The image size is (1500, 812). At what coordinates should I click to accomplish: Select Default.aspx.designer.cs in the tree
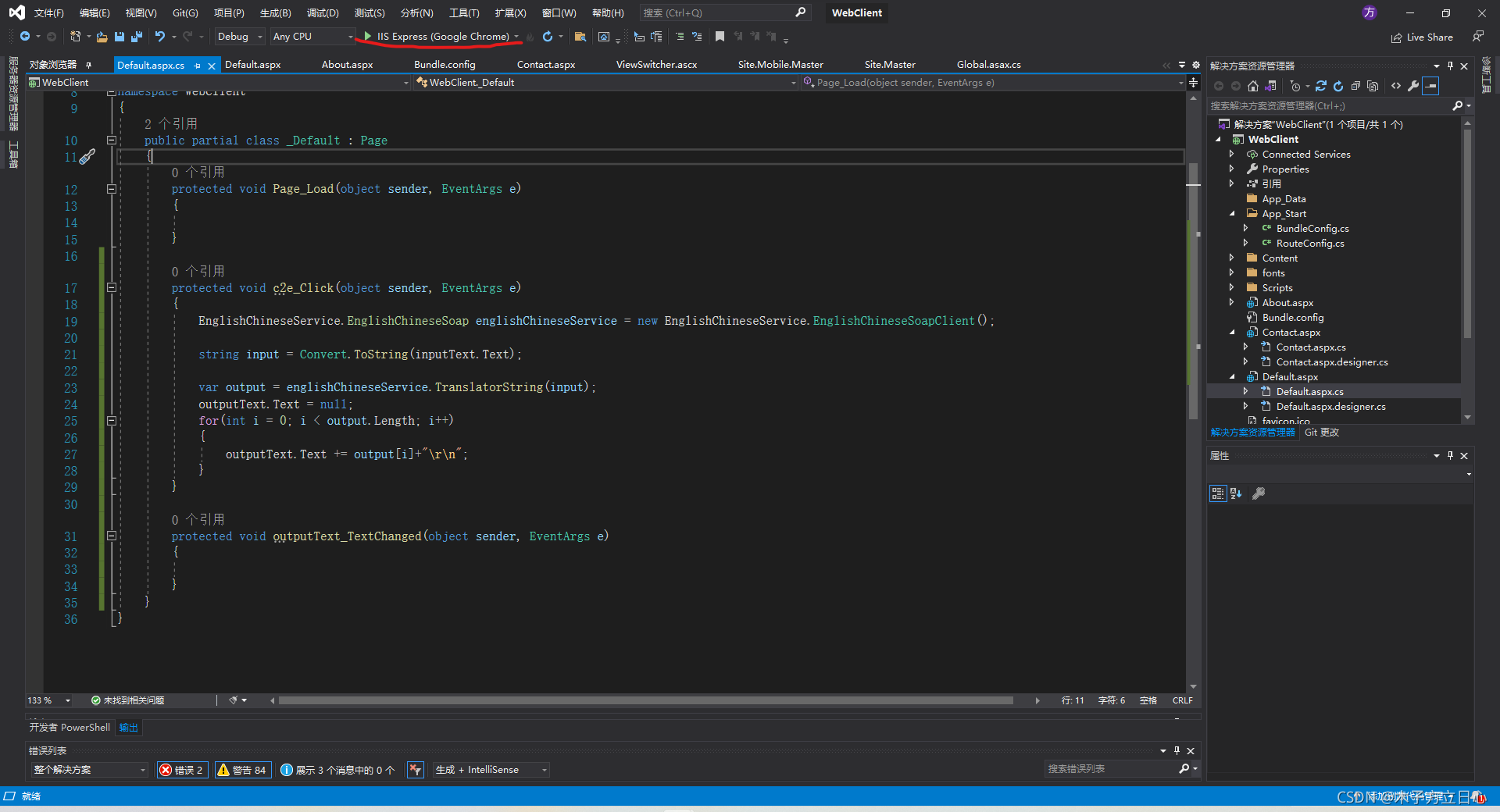[1330, 406]
